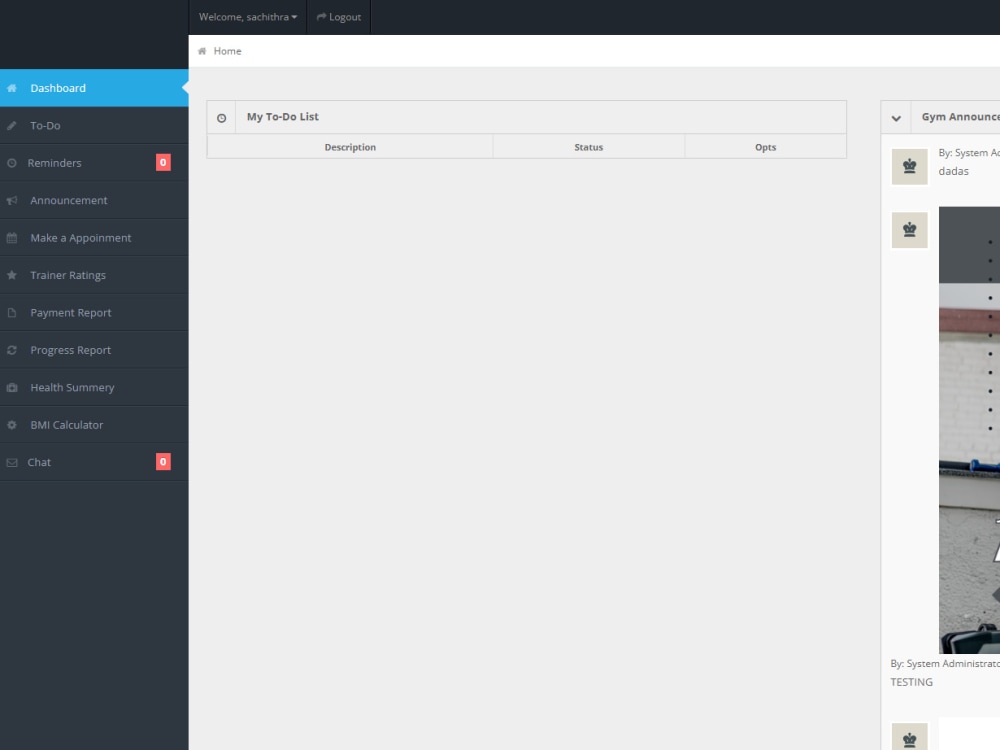Click the Chat unread count badge
1000x750 pixels.
click(163, 462)
